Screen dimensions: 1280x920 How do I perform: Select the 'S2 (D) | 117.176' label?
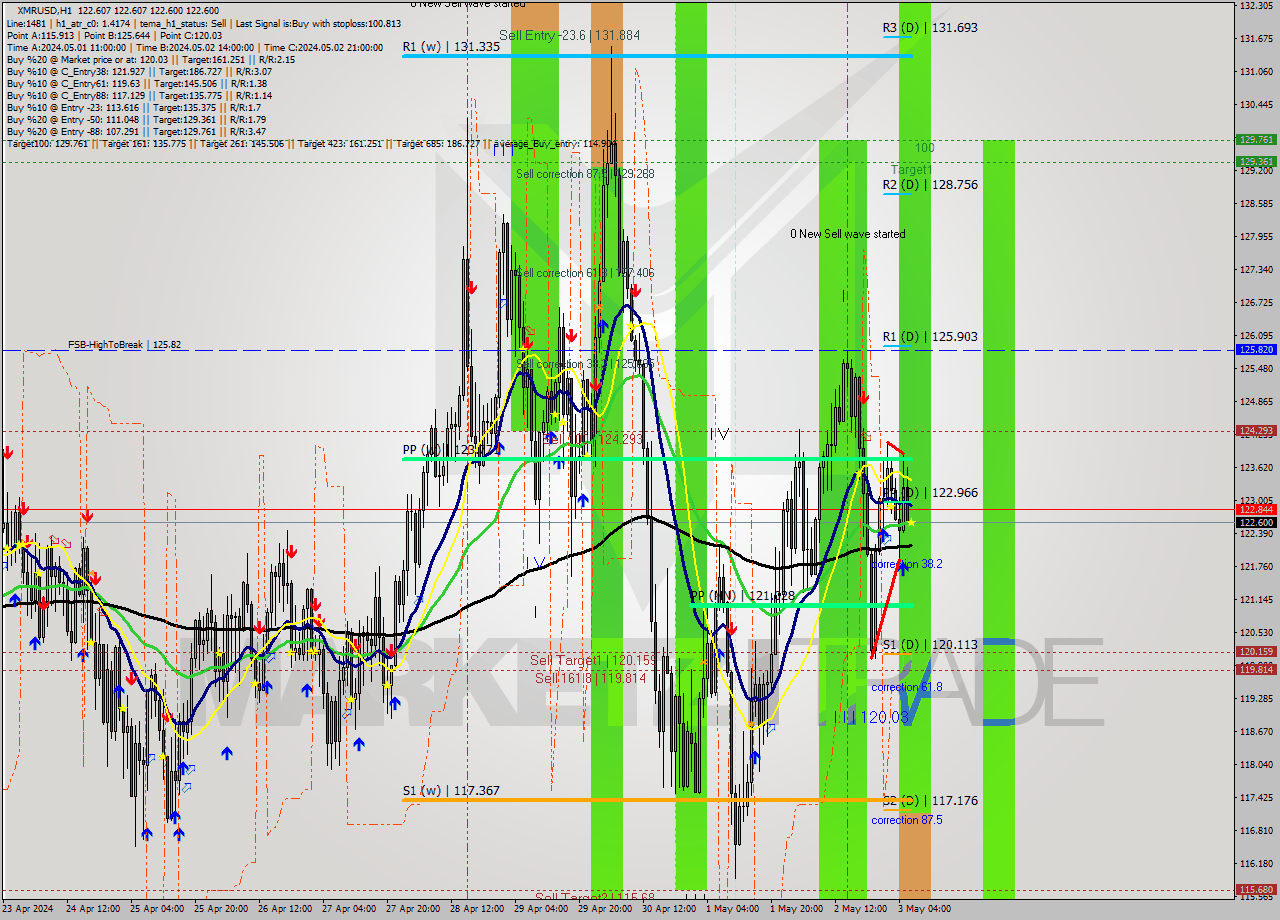(930, 801)
